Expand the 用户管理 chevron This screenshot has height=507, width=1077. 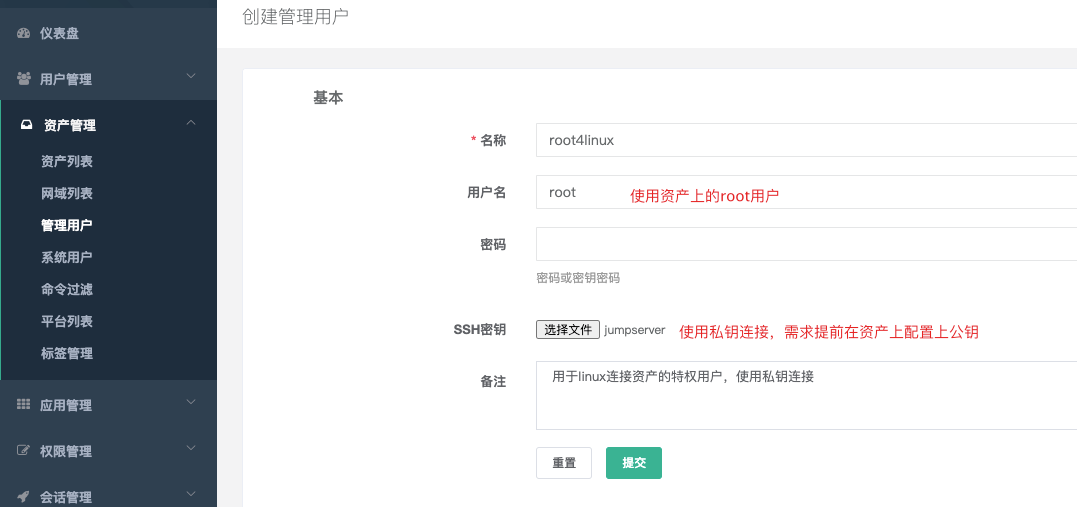[x=191, y=76]
